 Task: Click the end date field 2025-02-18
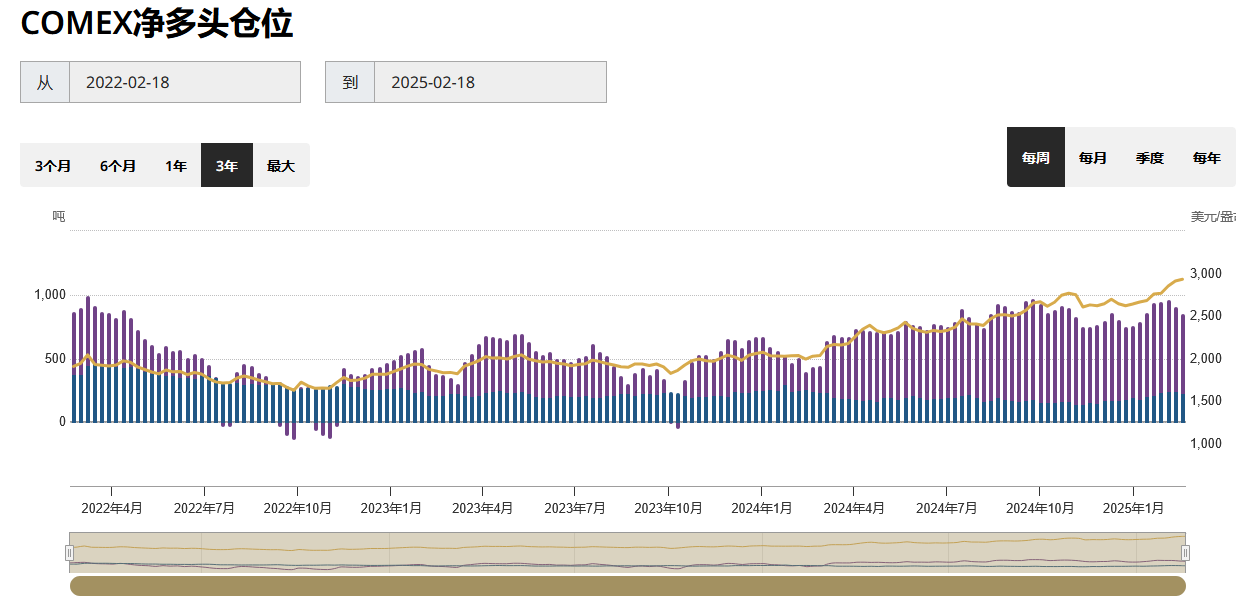pos(489,82)
